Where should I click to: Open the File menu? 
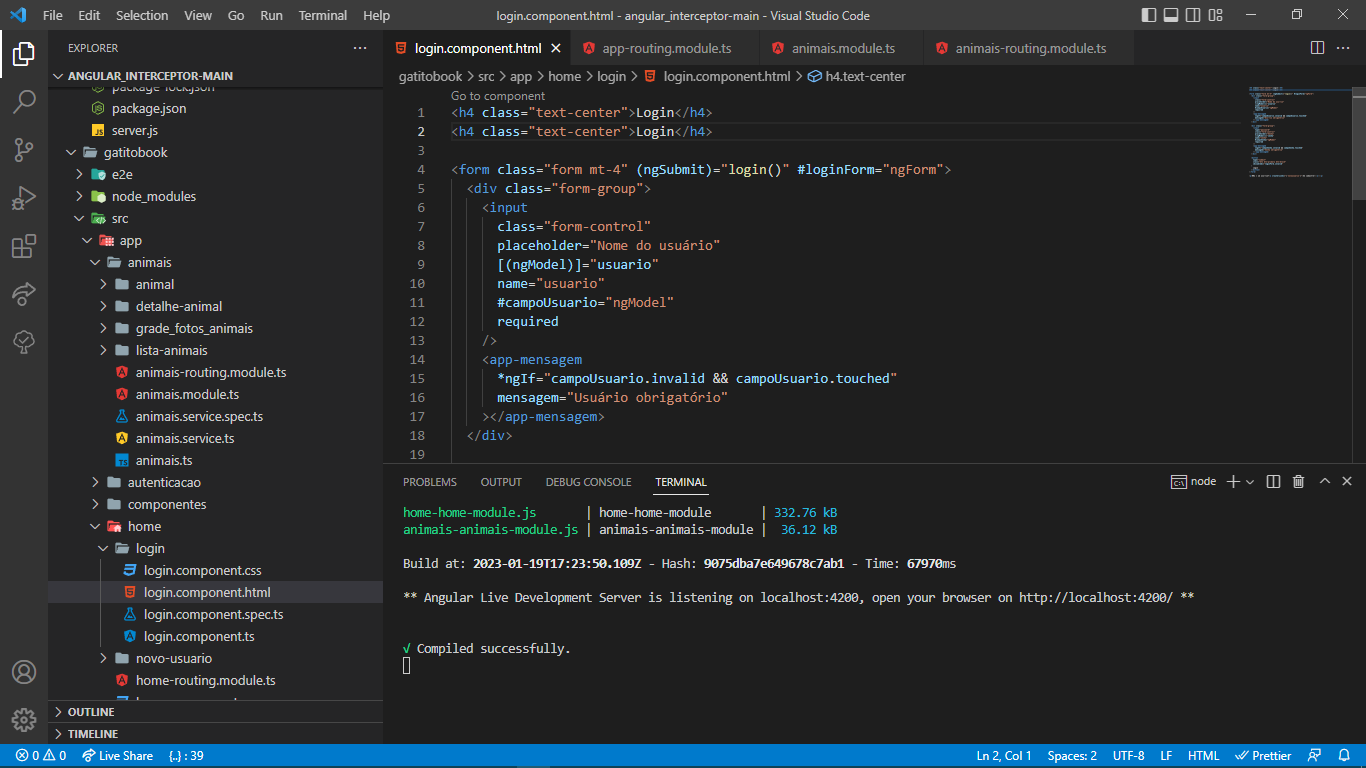click(53, 15)
